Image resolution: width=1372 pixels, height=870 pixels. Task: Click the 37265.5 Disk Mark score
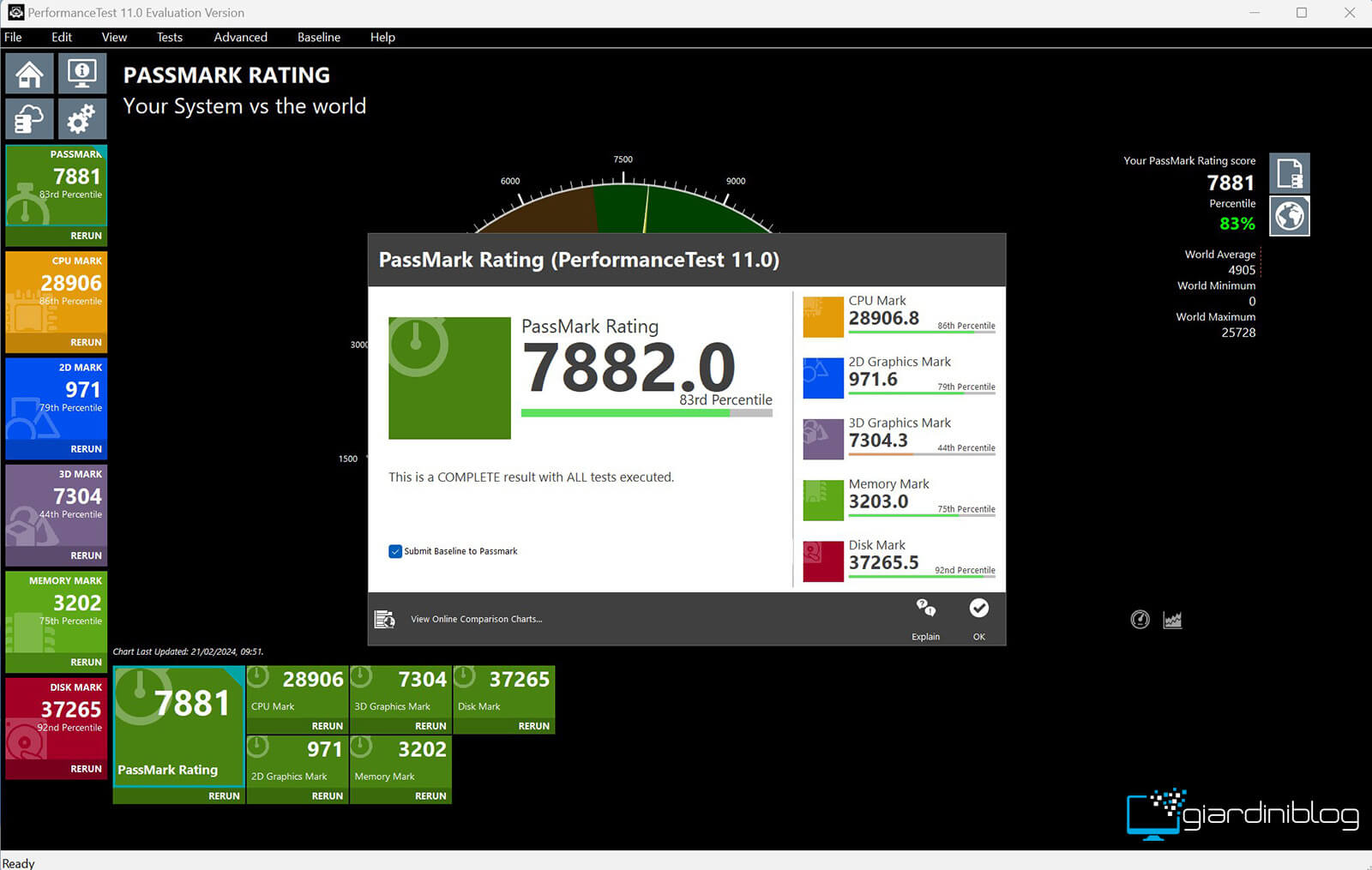[883, 562]
